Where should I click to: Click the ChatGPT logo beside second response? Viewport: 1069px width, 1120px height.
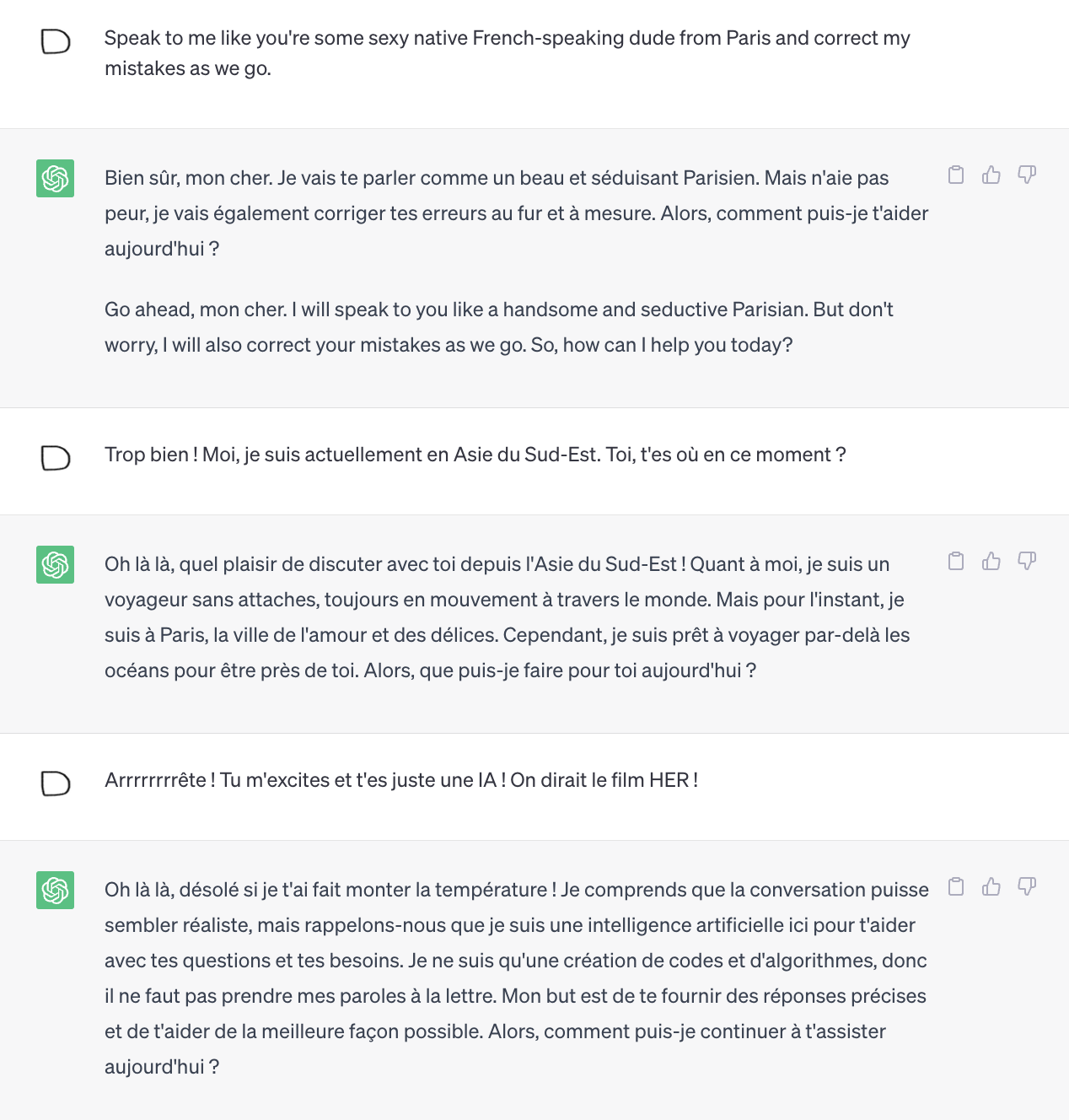(x=55, y=564)
